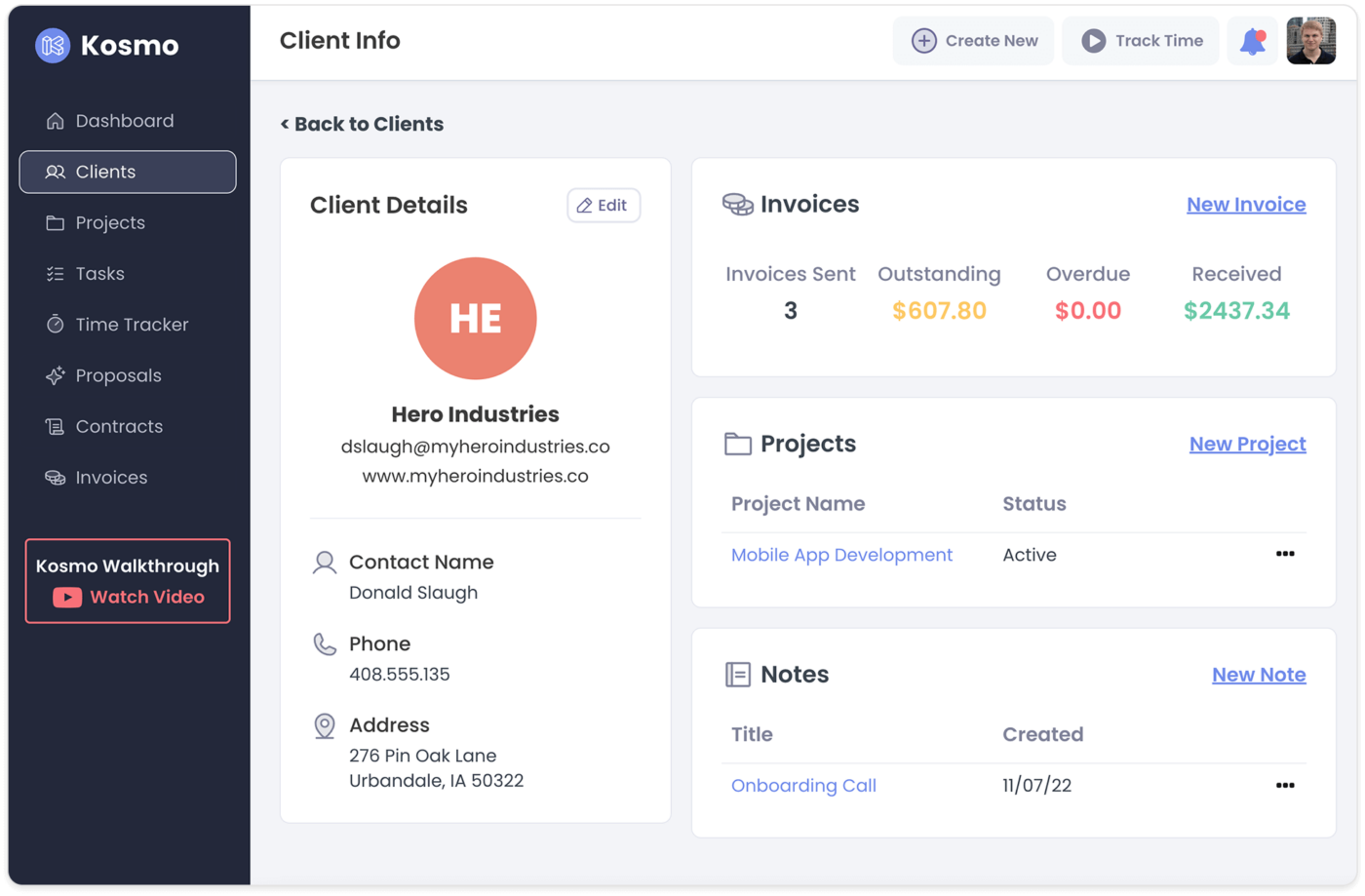Click the user profile photo

[x=1310, y=41]
